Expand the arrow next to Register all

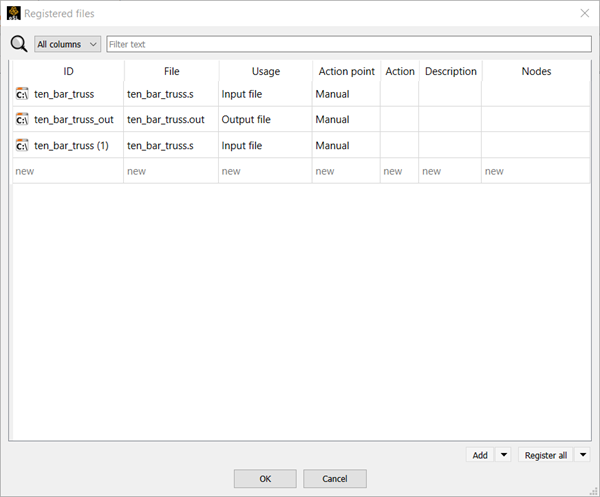point(583,455)
